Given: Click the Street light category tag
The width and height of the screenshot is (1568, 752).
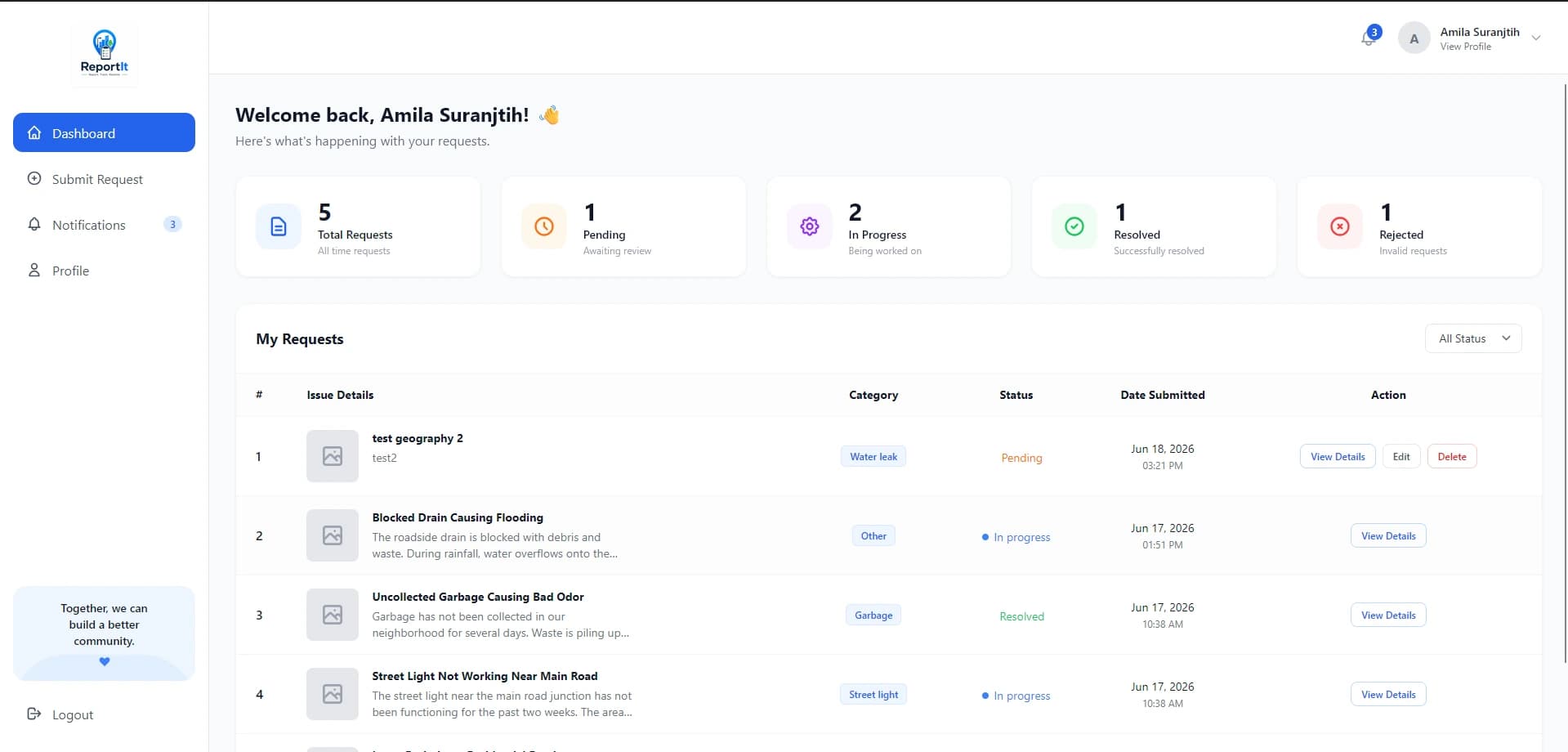Looking at the screenshot, I should [x=873, y=694].
